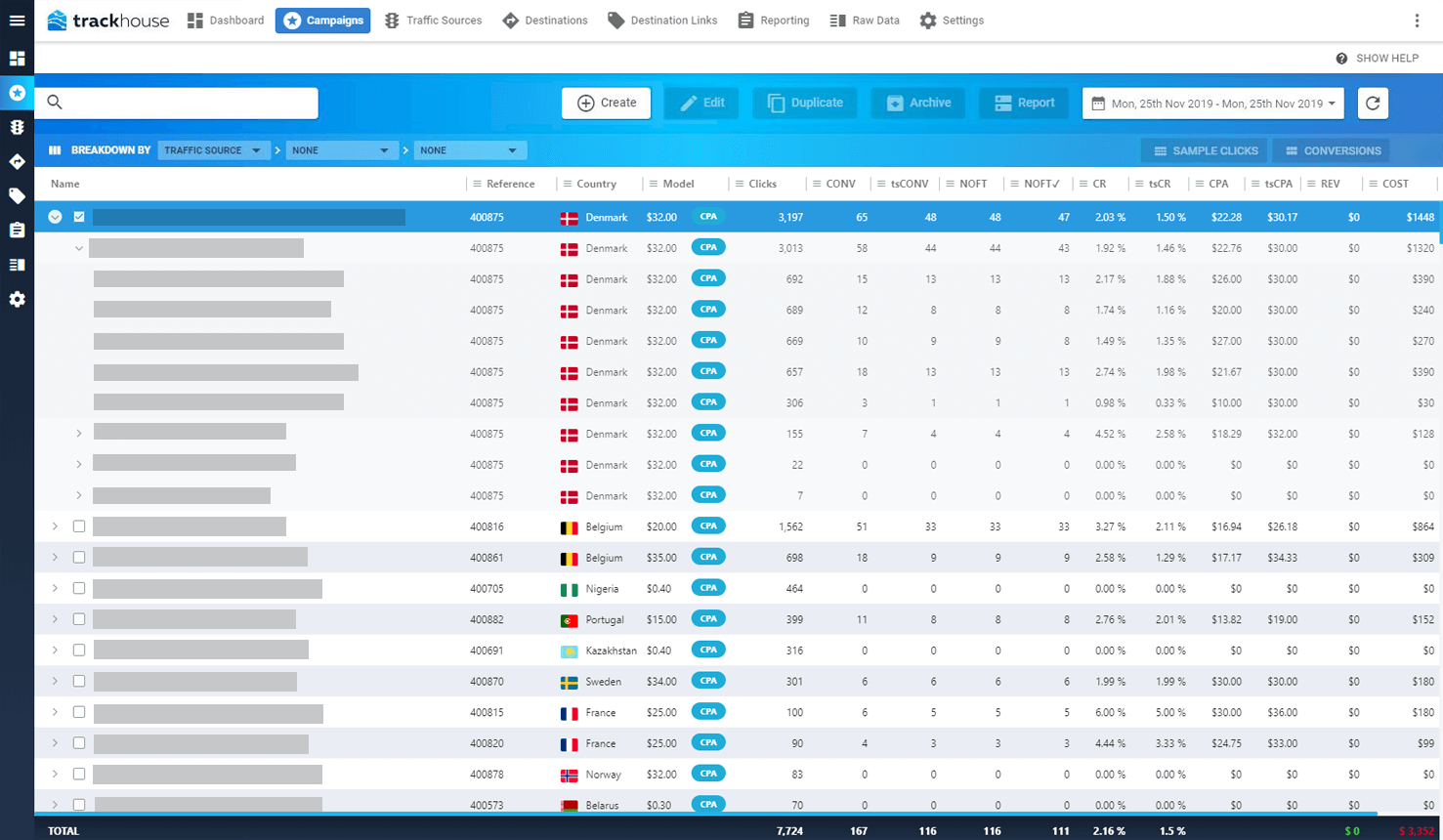
Task: Click the horizontal scrollbar below the table
Action: point(705,813)
